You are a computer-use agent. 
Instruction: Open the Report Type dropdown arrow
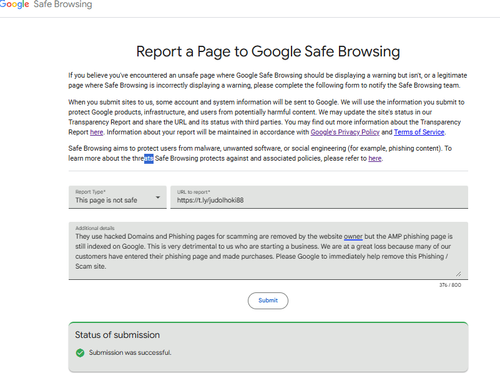point(158,197)
